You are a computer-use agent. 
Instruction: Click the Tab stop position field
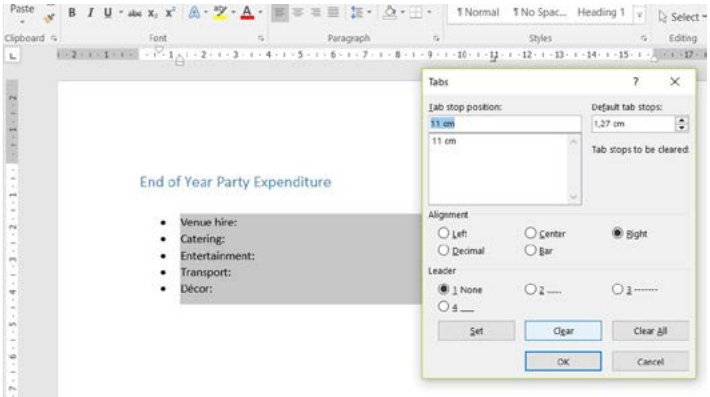click(505, 124)
